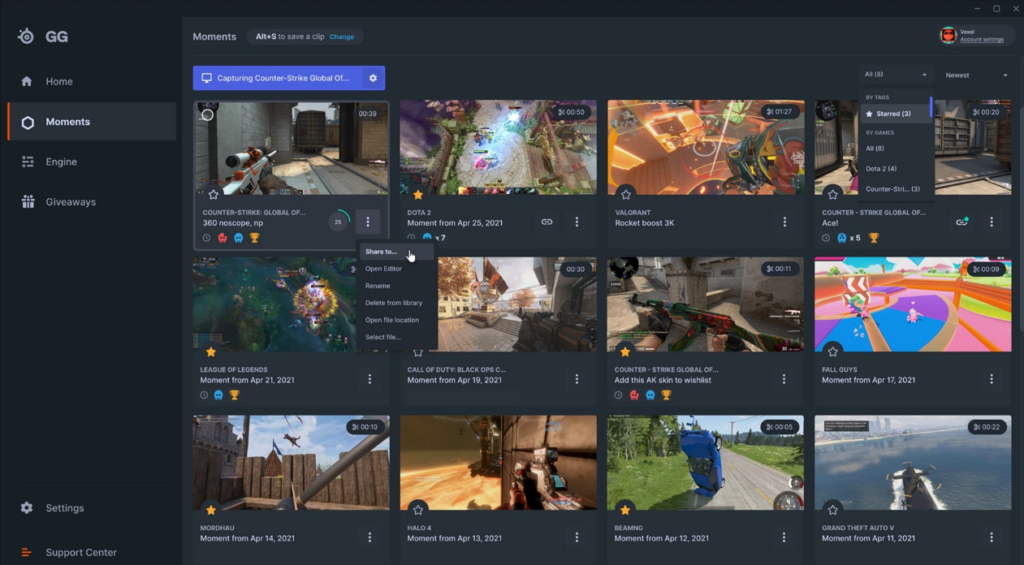Click the share link icon on Dota 2 clip
1024x565 pixels.
[x=547, y=222]
